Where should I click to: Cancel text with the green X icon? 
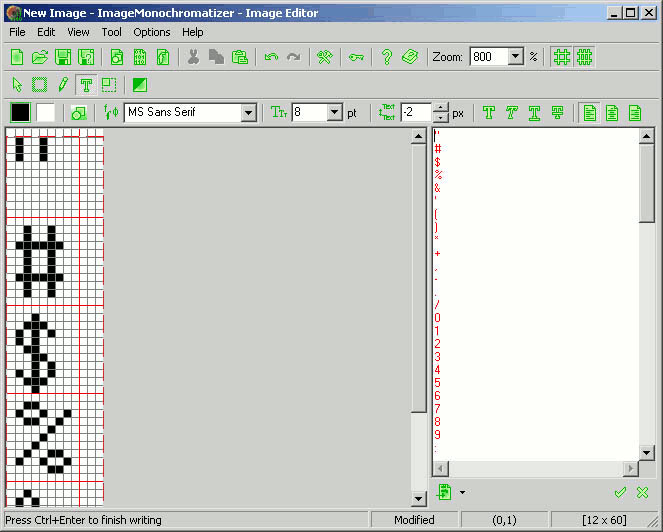pos(642,492)
